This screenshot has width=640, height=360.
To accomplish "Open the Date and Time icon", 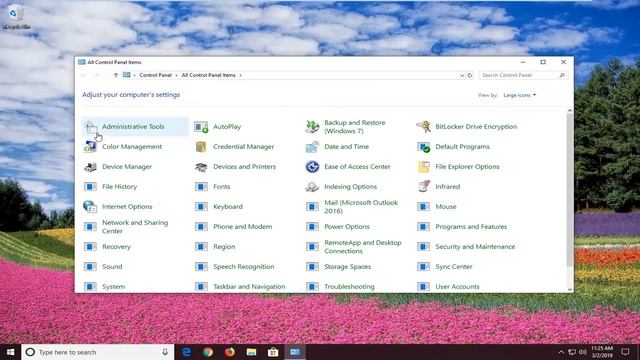I will pos(312,147).
